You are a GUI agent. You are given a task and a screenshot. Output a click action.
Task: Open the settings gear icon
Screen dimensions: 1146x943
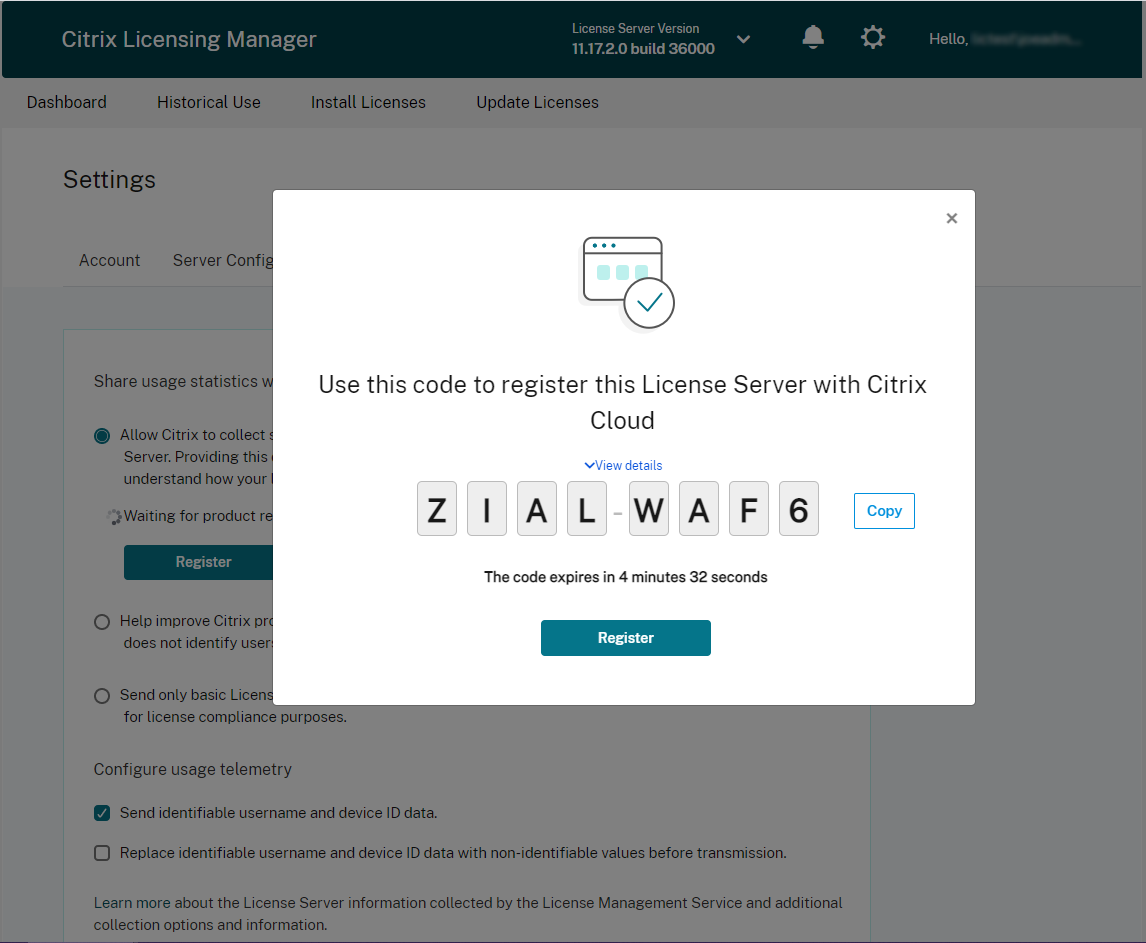(873, 37)
